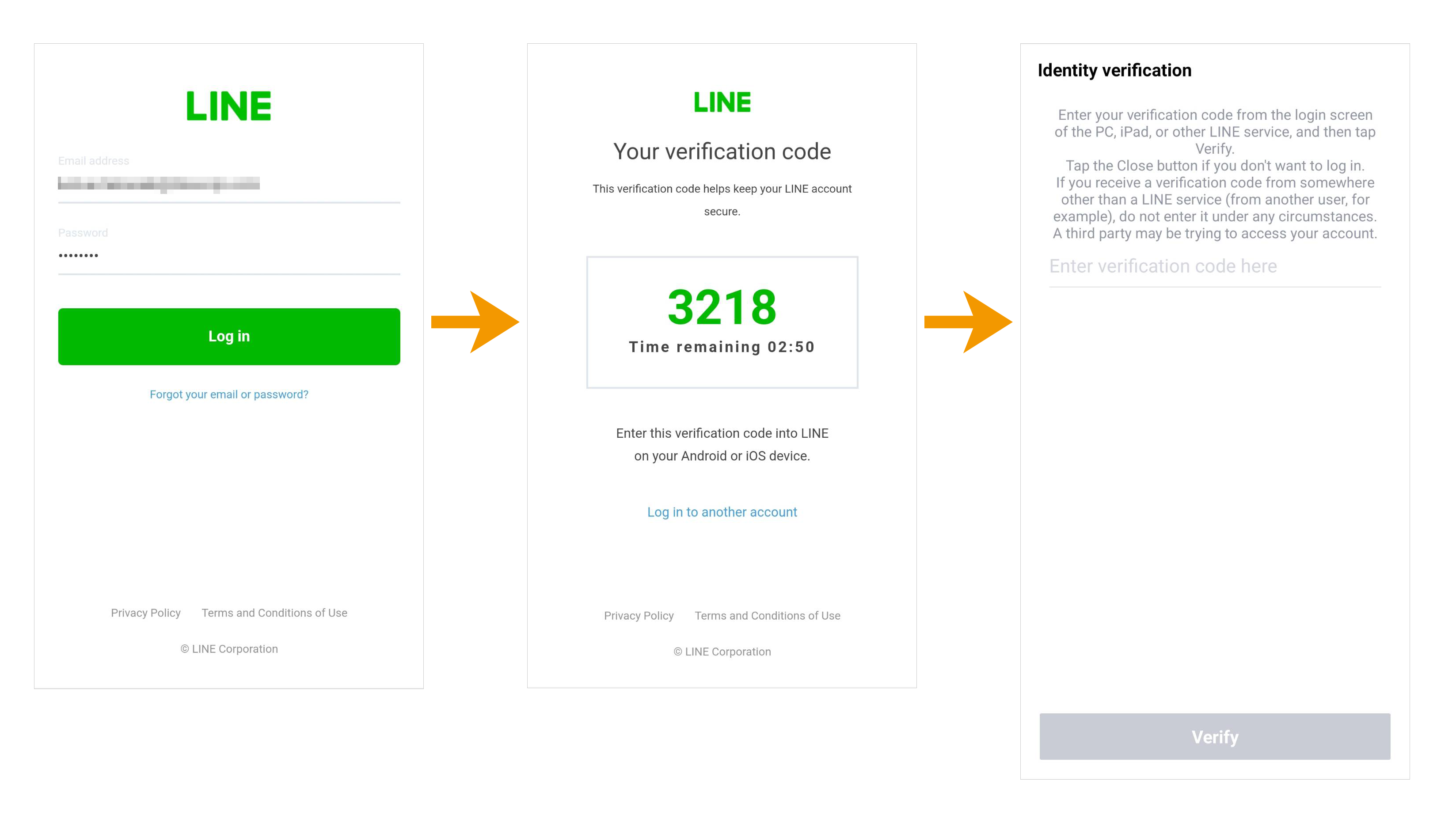This screenshot has height=826, width=1456.
Task: Click LINE Corporation copyright on login panel
Action: (228, 649)
